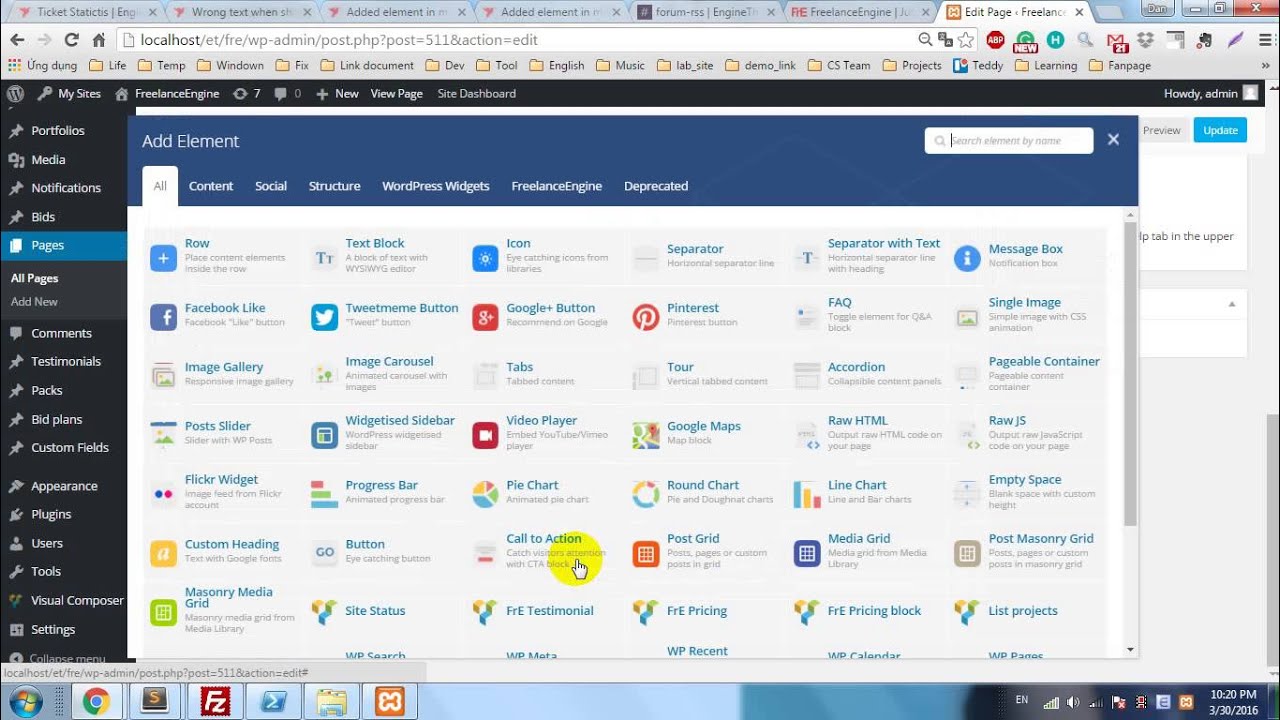This screenshot has height=720, width=1280.
Task: Choose the Media Grid element icon
Action: (x=807, y=553)
